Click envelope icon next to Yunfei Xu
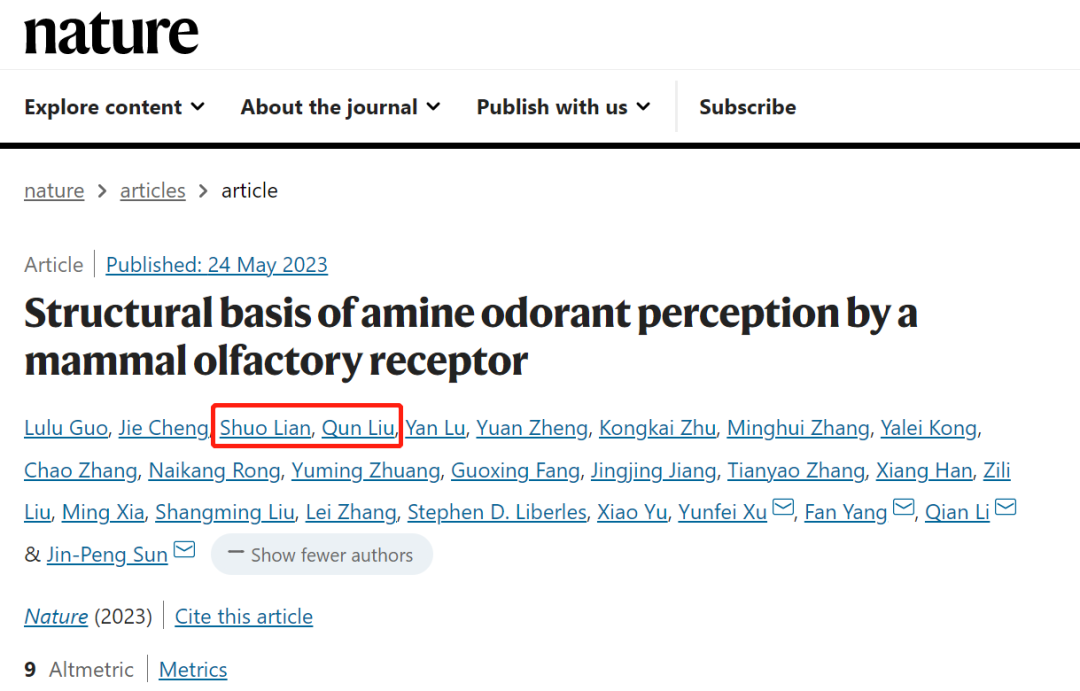The height and width of the screenshot is (691, 1080). pos(782,508)
